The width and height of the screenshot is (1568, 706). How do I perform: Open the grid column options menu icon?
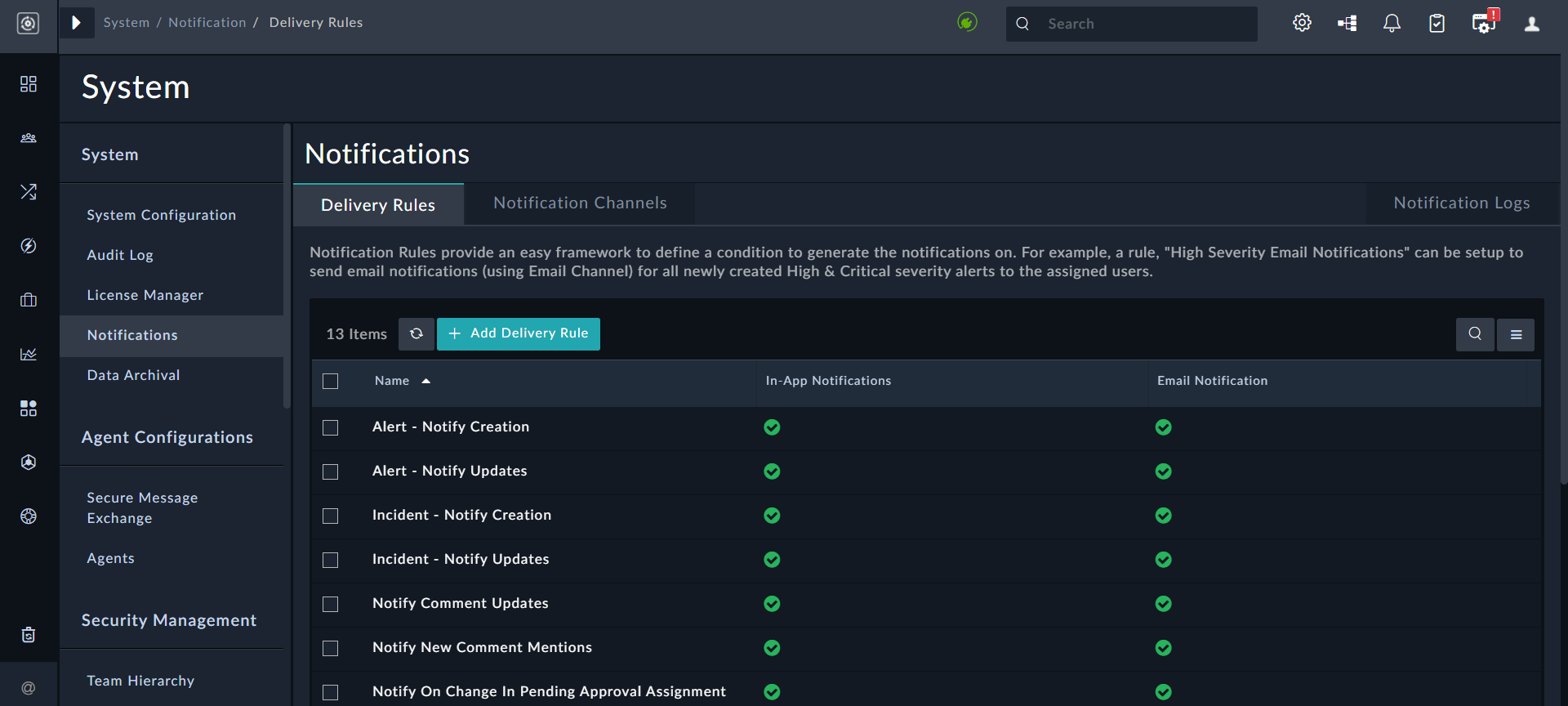1516,334
